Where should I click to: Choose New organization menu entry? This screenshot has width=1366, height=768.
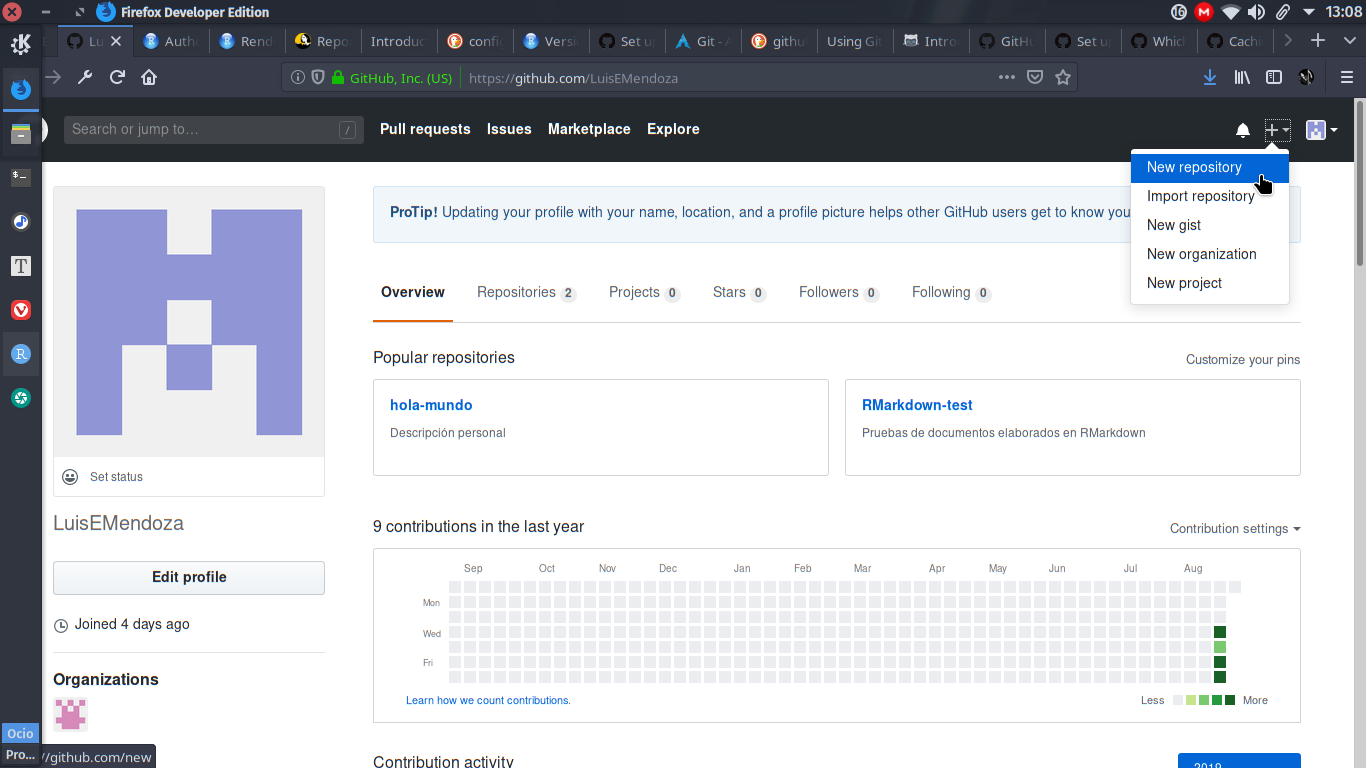pos(1210,254)
